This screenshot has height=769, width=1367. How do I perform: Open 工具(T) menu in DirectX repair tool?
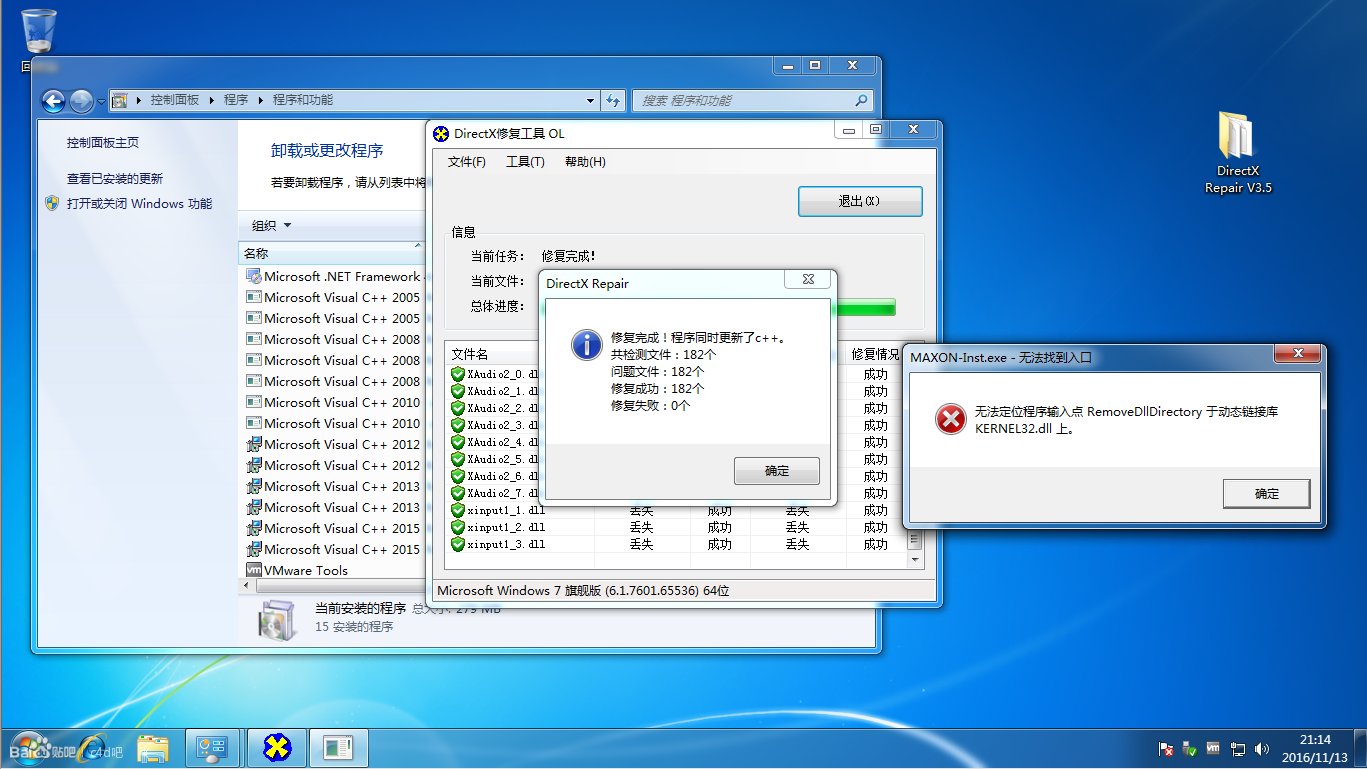click(x=525, y=162)
